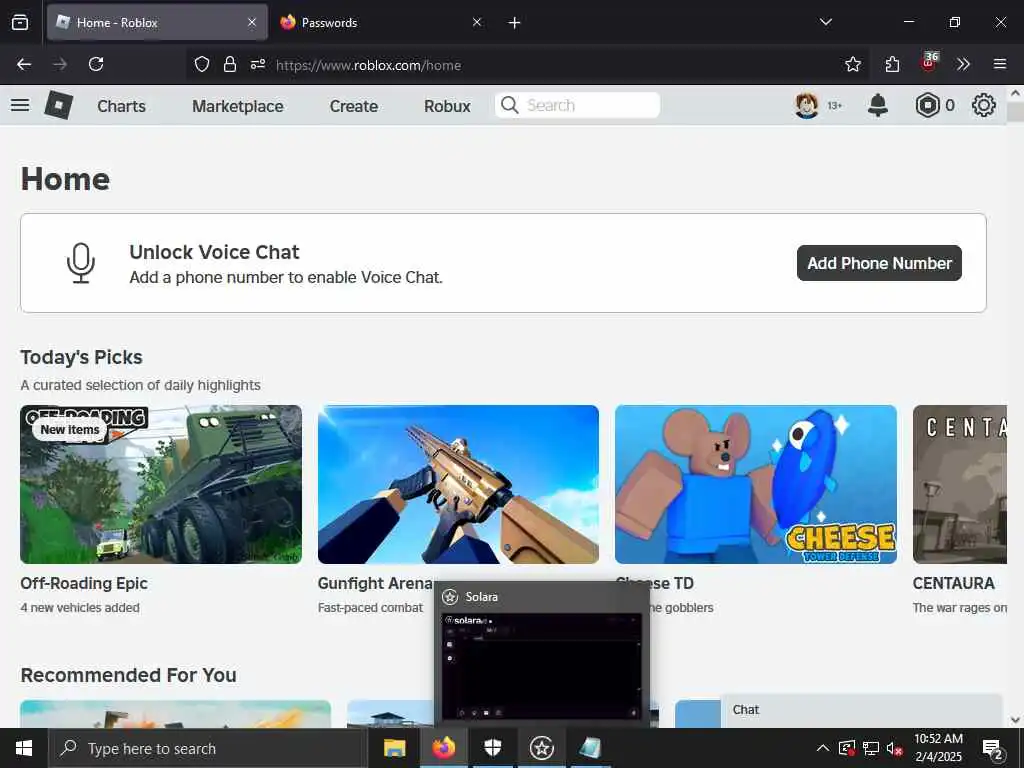
Task: Open the Firefox extensions puzzle icon
Action: tap(892, 64)
